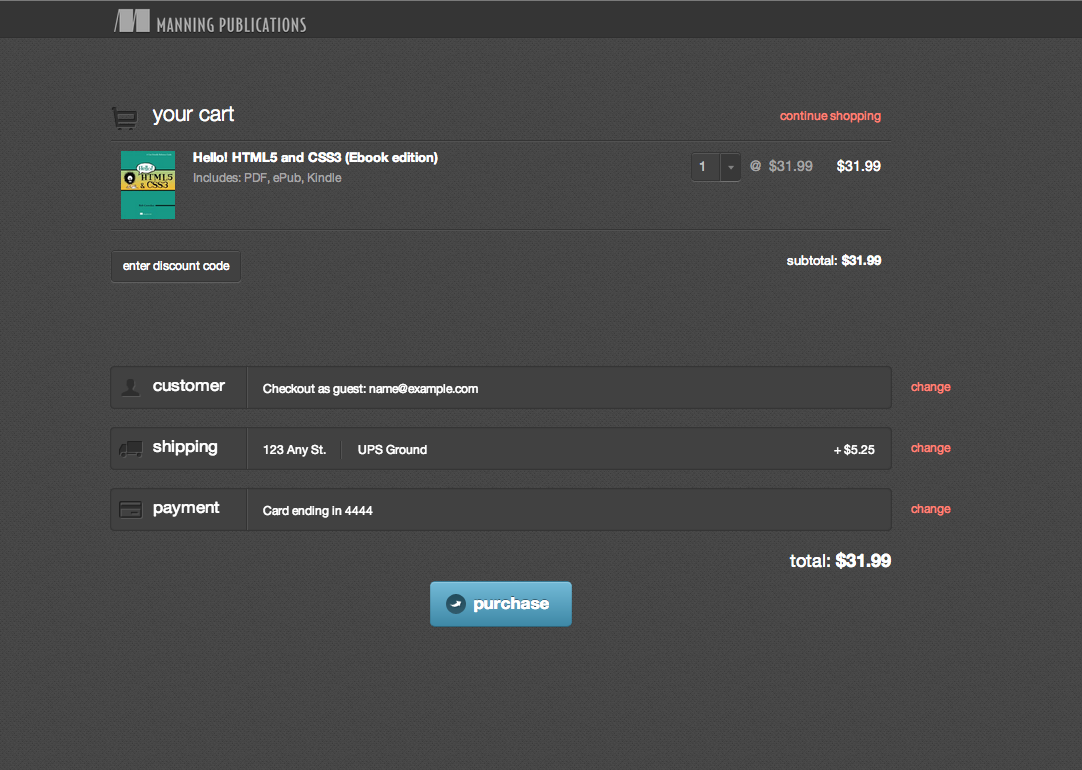Select the UPS Ground shipping text
The width and height of the screenshot is (1082, 770).
(x=392, y=450)
